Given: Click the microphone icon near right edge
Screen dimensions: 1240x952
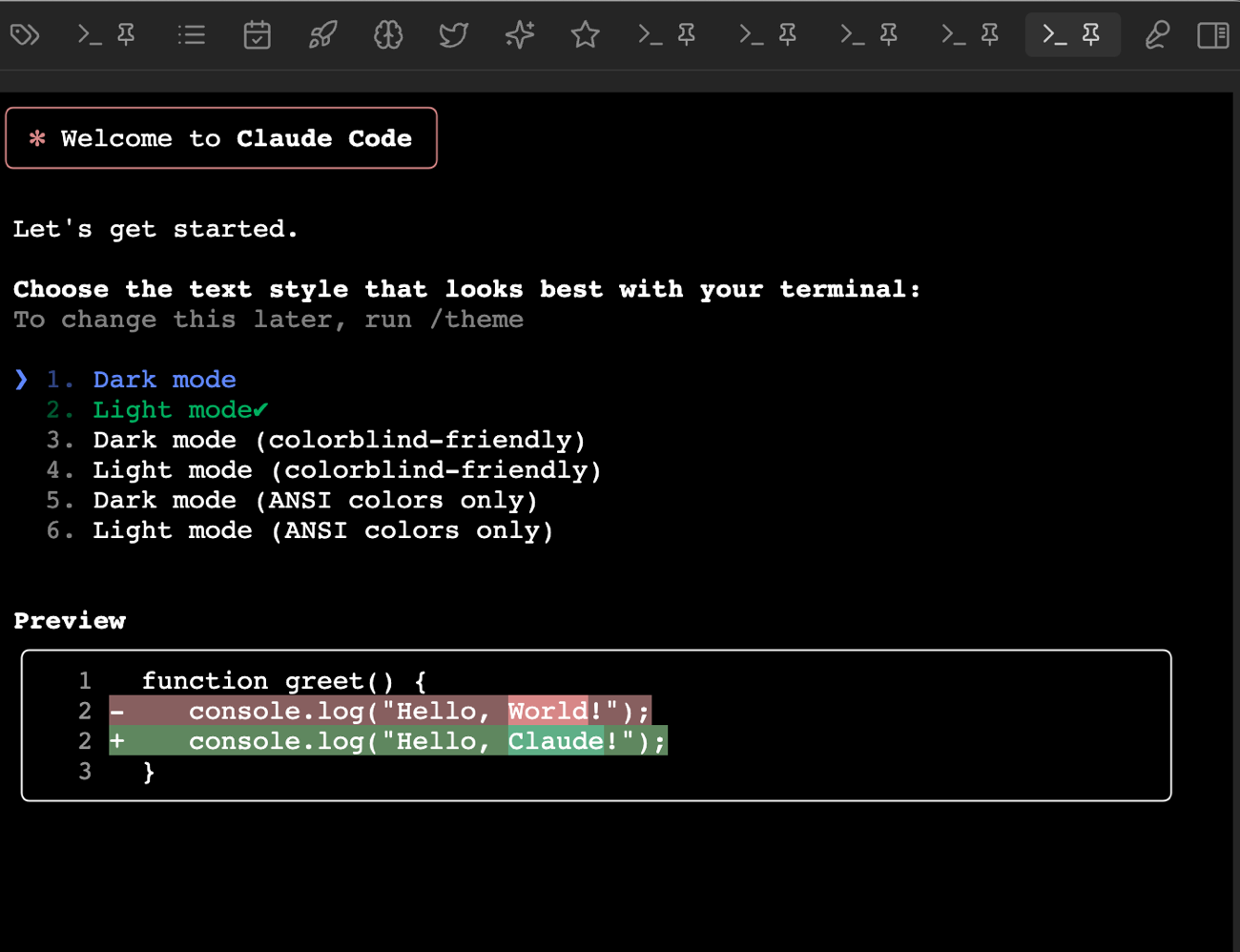Looking at the screenshot, I should point(1156,35).
